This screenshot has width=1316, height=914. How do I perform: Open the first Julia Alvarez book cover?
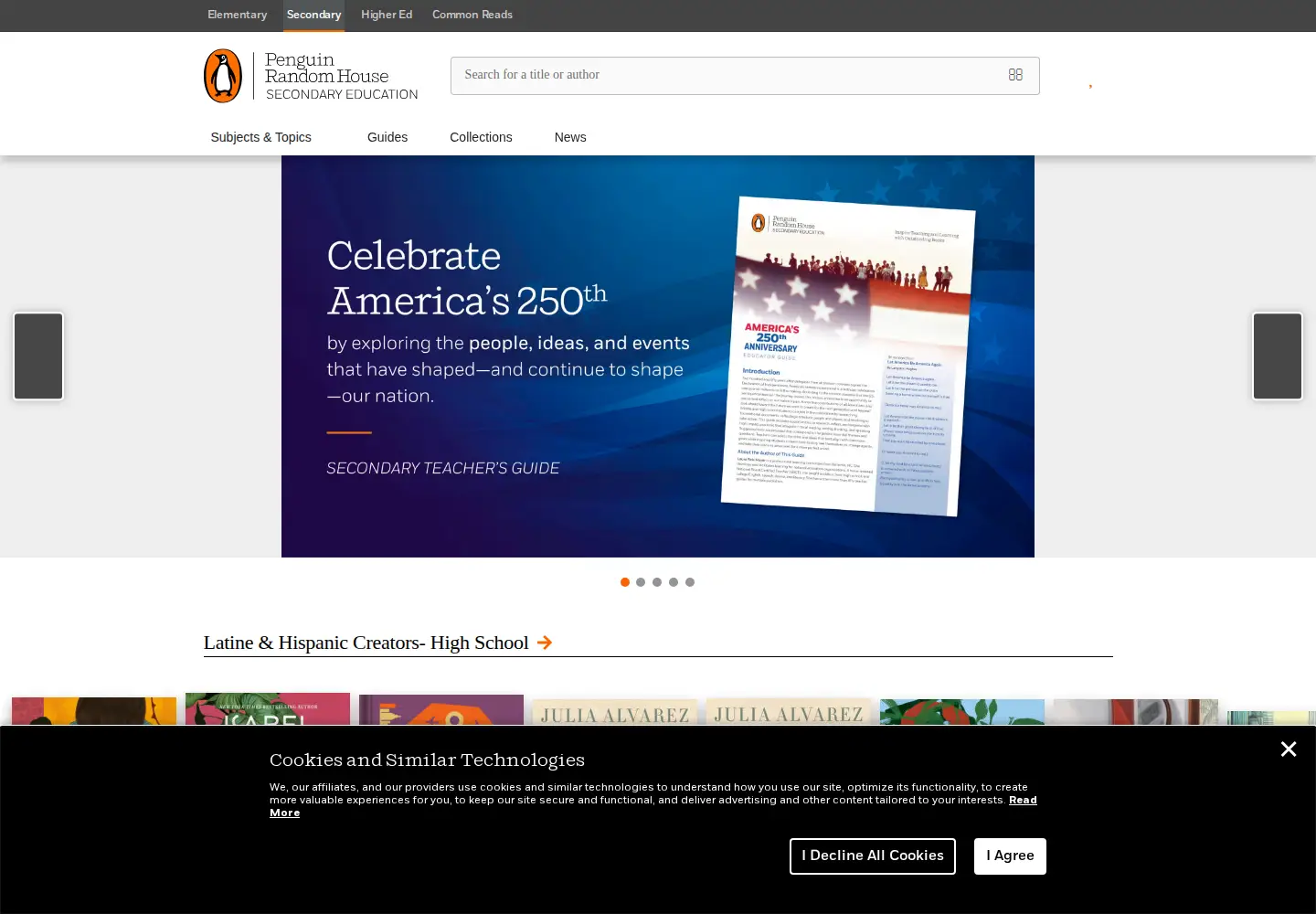click(615, 714)
